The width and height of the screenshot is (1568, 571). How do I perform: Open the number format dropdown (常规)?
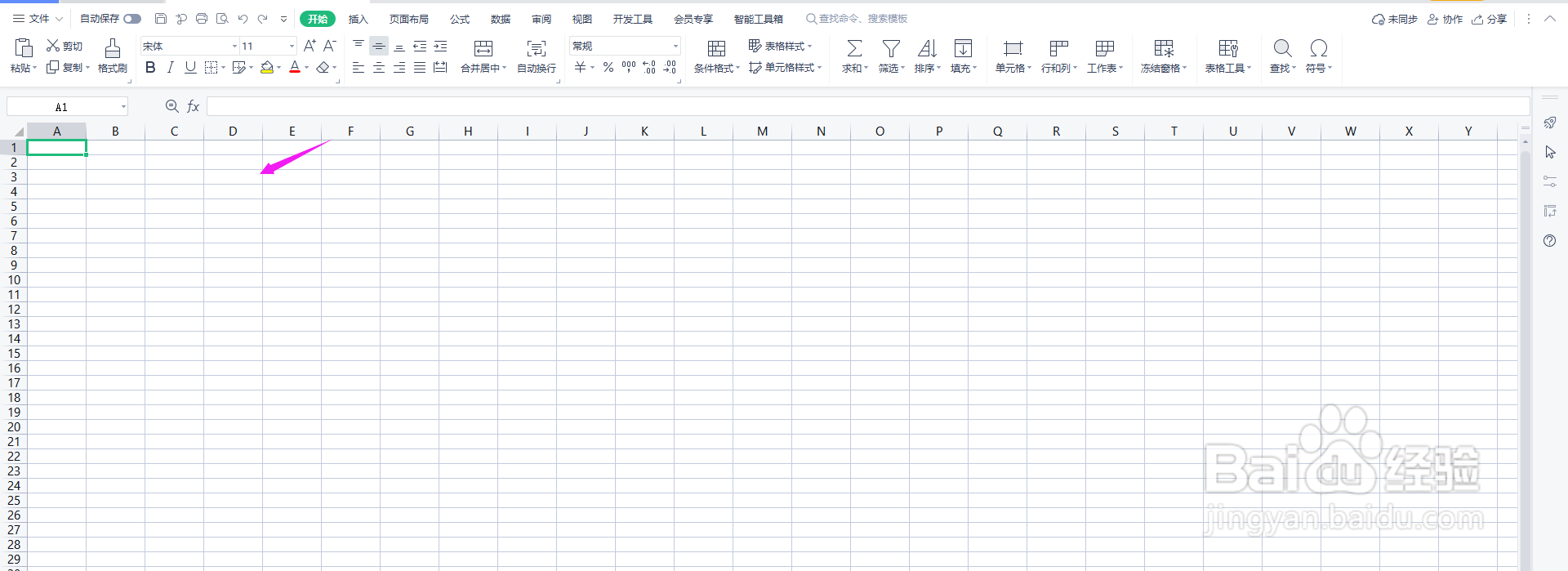click(x=675, y=46)
